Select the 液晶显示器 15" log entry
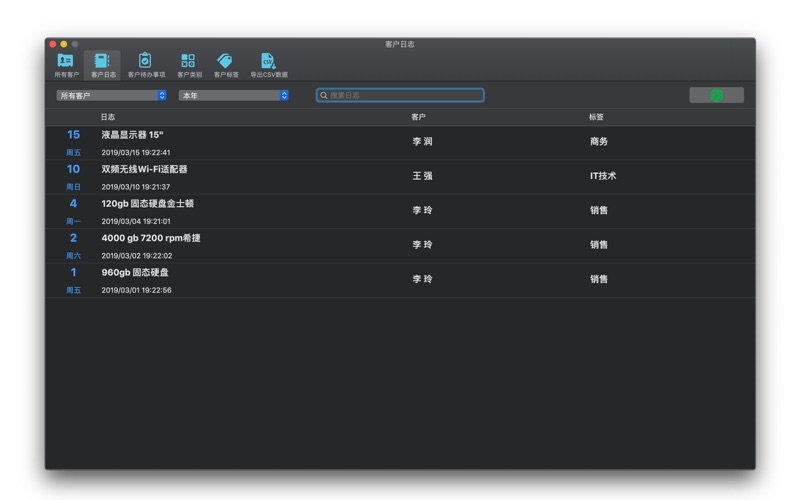The height and width of the screenshot is (500, 800). (x=132, y=135)
